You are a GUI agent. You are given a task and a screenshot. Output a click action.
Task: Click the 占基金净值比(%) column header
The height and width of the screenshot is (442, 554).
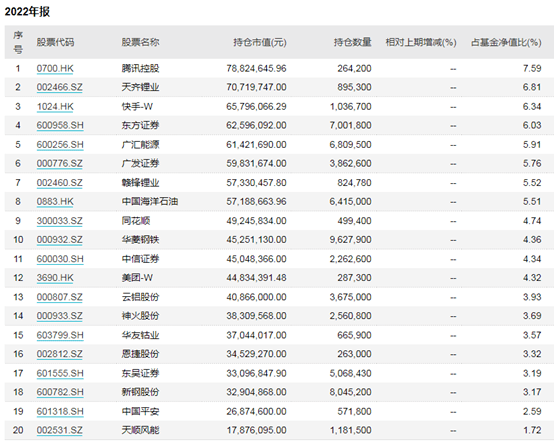click(506, 42)
